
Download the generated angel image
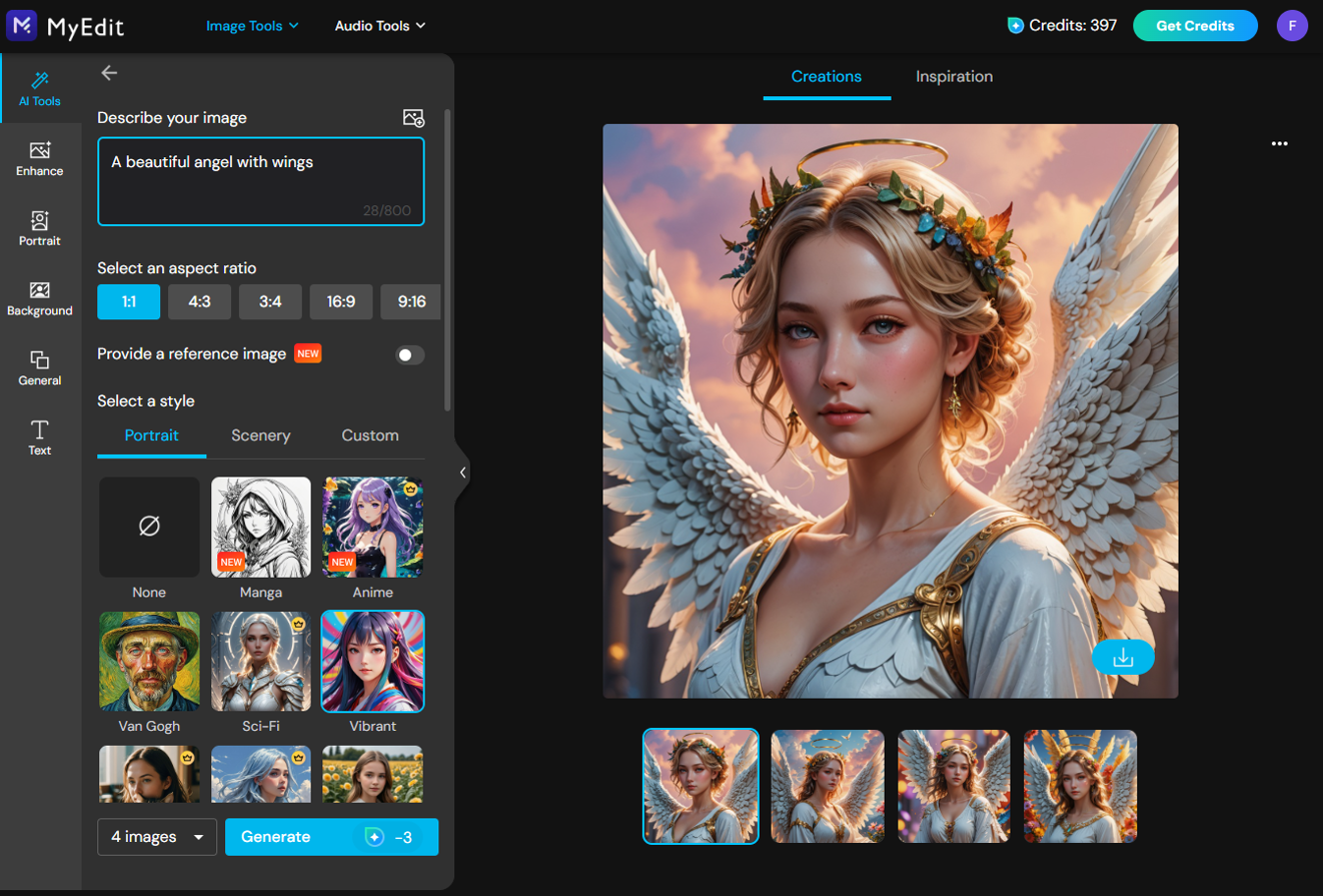[x=1123, y=656]
